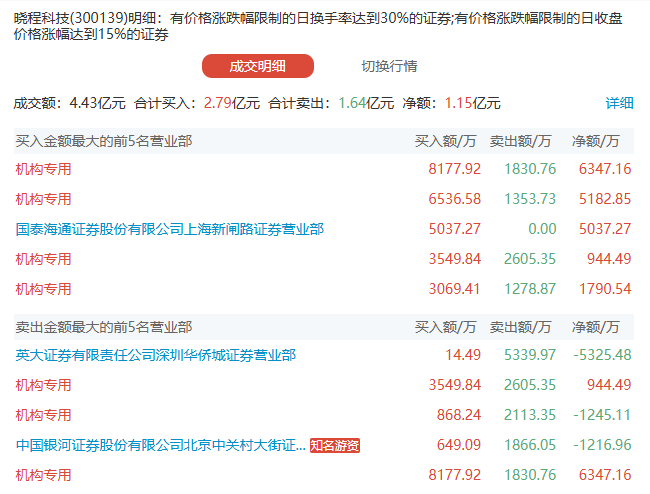Image resolution: width=650 pixels, height=494 pixels.
Task: Click the buy amount 649.09
Action: (x=458, y=445)
